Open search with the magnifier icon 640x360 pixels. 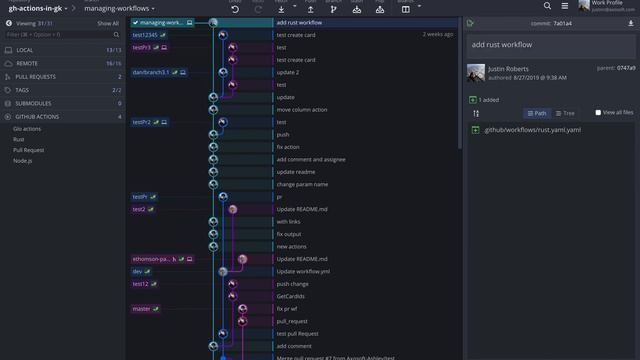tap(547, 6)
